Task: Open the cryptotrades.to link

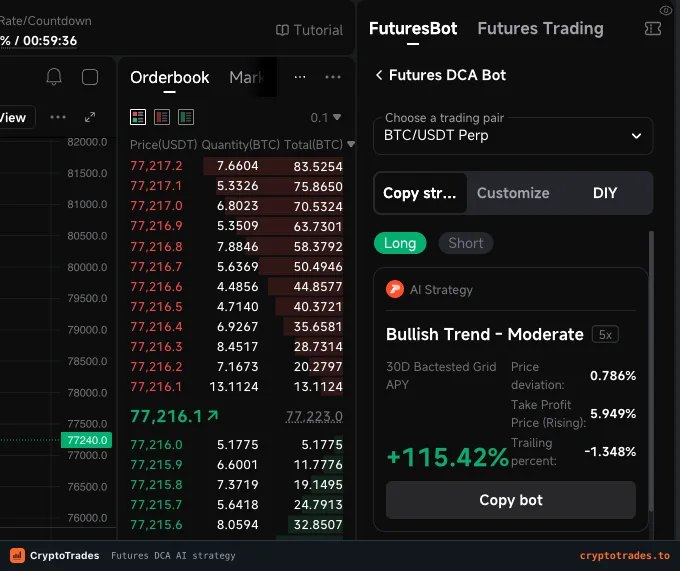Action: (x=624, y=555)
